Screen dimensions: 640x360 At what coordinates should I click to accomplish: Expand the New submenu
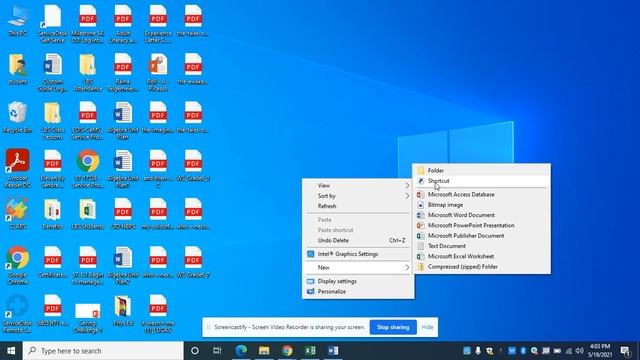pos(358,267)
